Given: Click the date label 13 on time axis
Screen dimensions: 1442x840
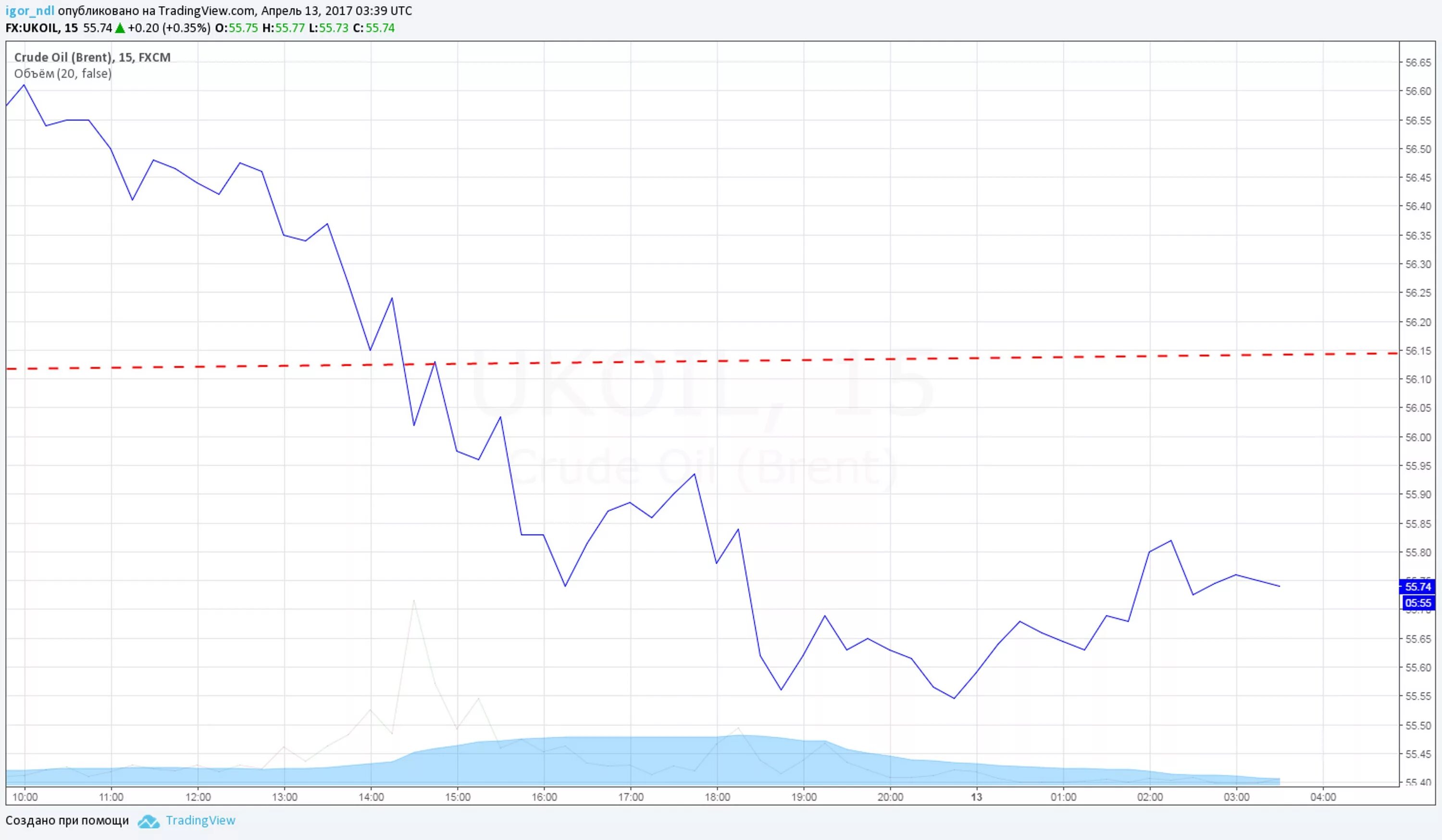Looking at the screenshot, I should click(x=976, y=797).
